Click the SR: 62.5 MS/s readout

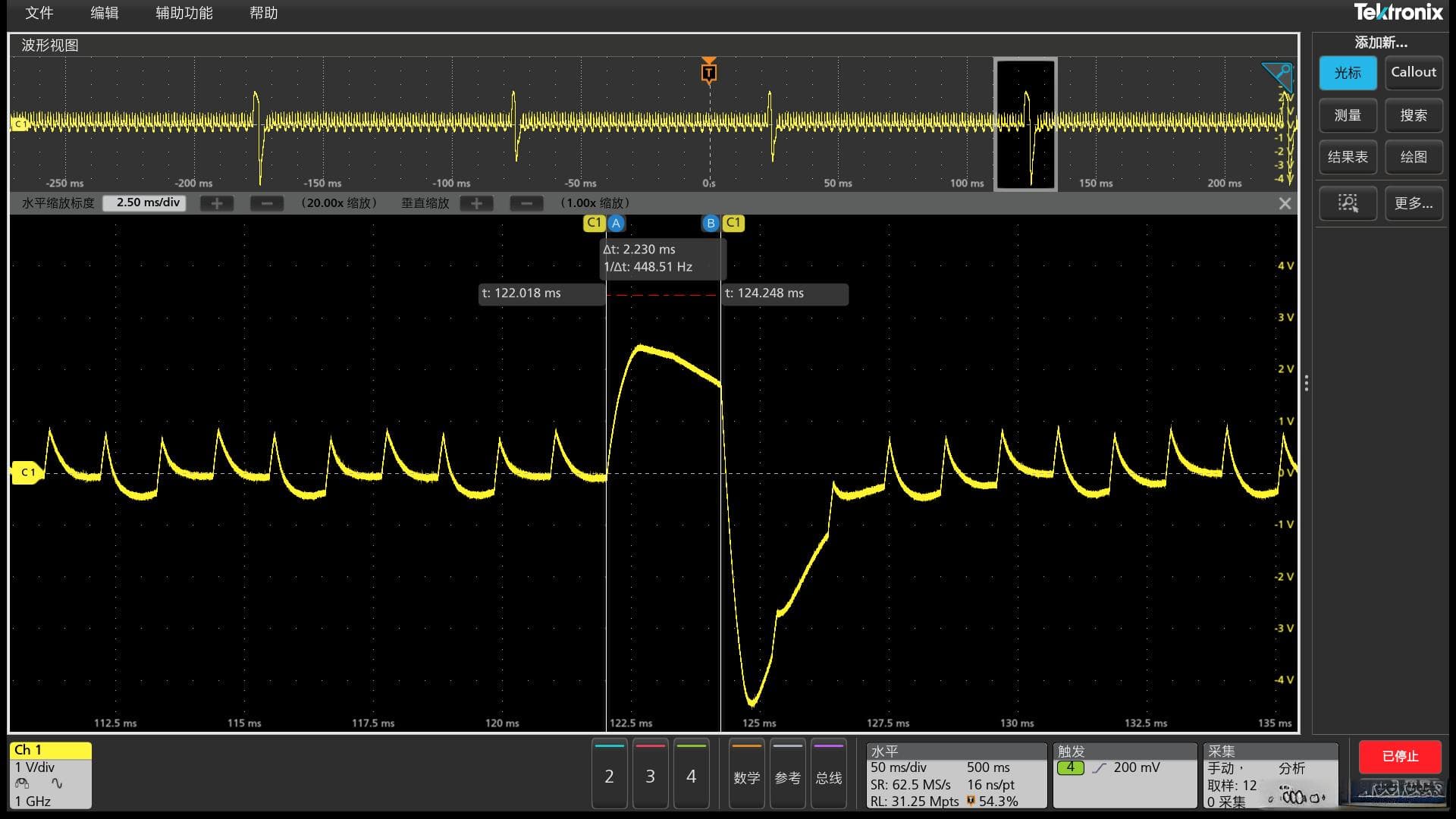pyautogui.click(x=910, y=785)
